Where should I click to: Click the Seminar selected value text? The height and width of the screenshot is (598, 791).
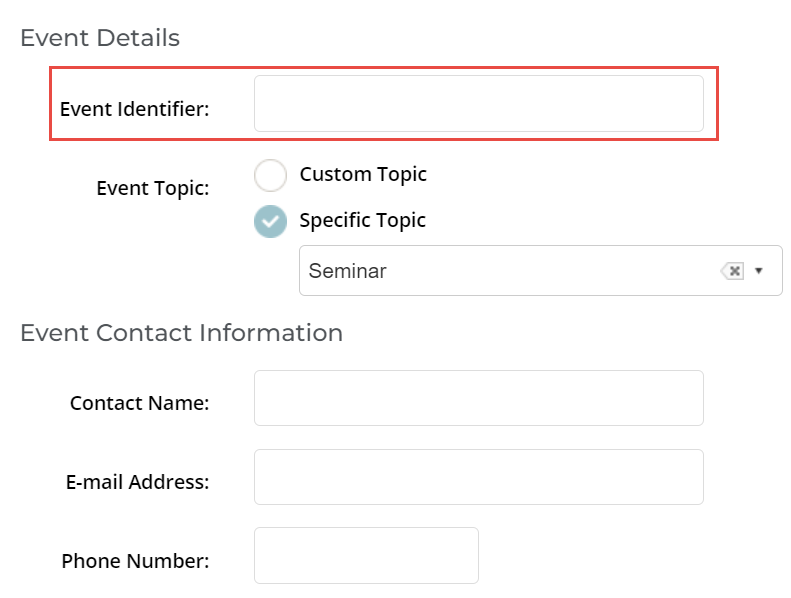(348, 271)
